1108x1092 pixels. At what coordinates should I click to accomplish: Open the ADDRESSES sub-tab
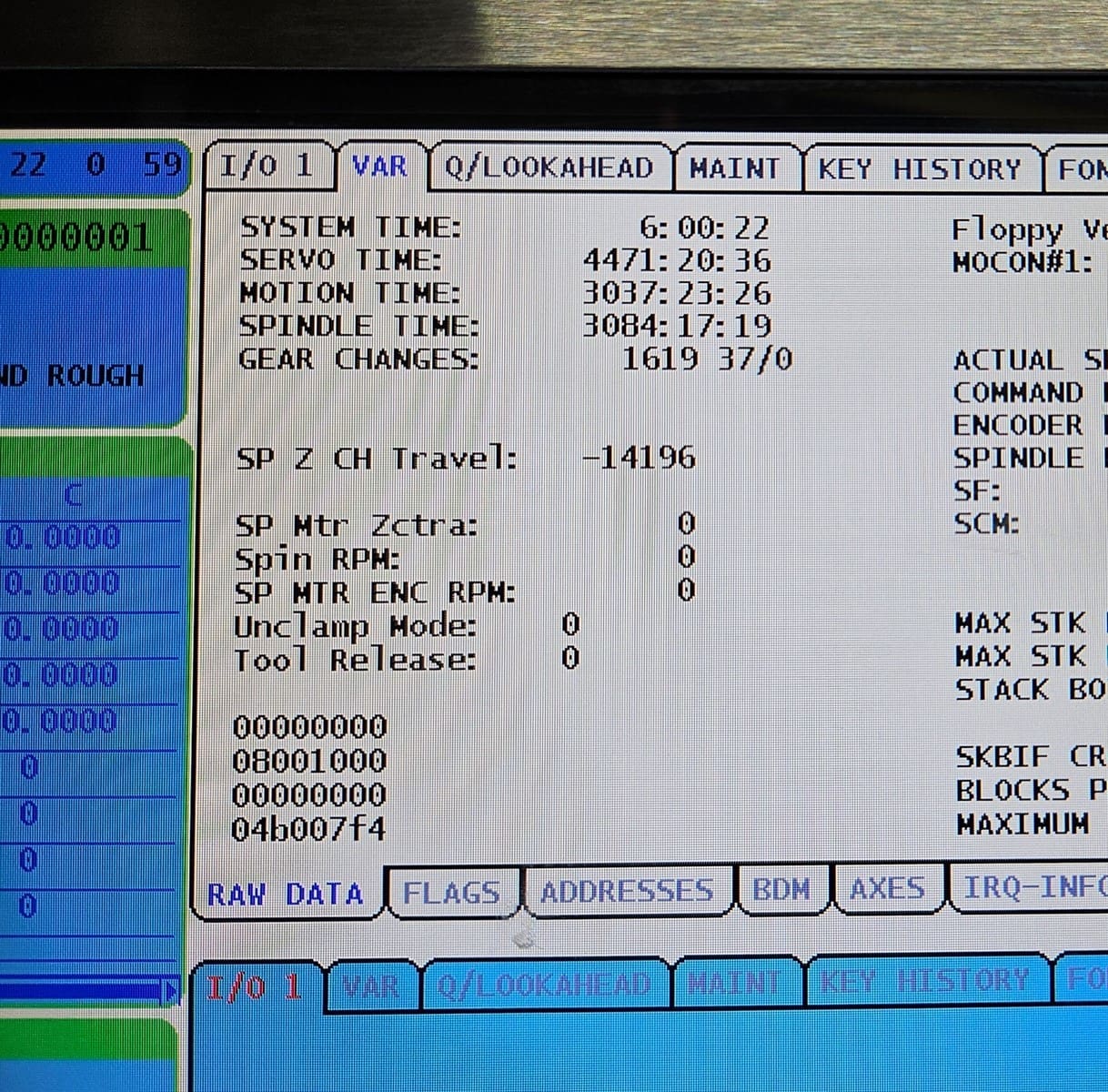pyautogui.click(x=627, y=892)
